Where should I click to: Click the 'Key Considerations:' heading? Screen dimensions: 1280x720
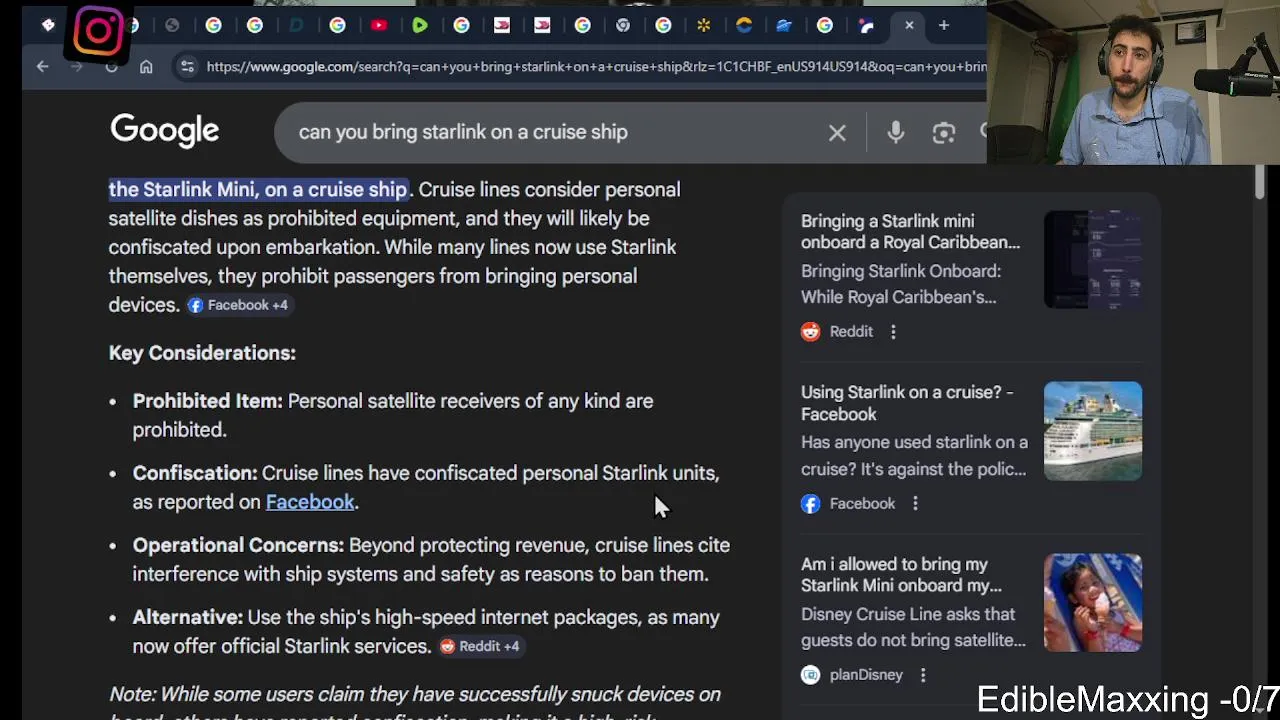click(x=202, y=353)
